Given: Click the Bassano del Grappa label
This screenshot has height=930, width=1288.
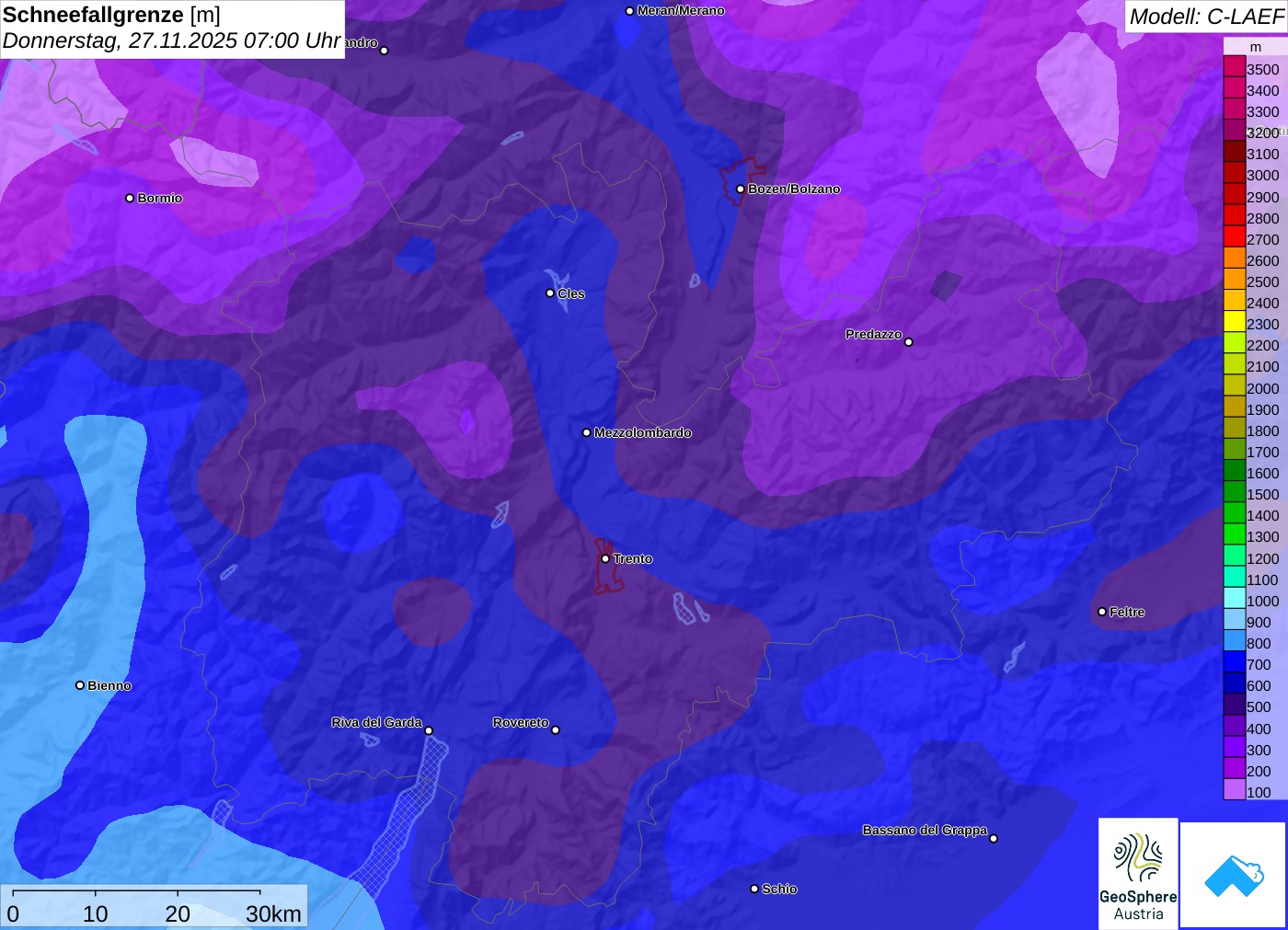Looking at the screenshot, I should (x=925, y=830).
